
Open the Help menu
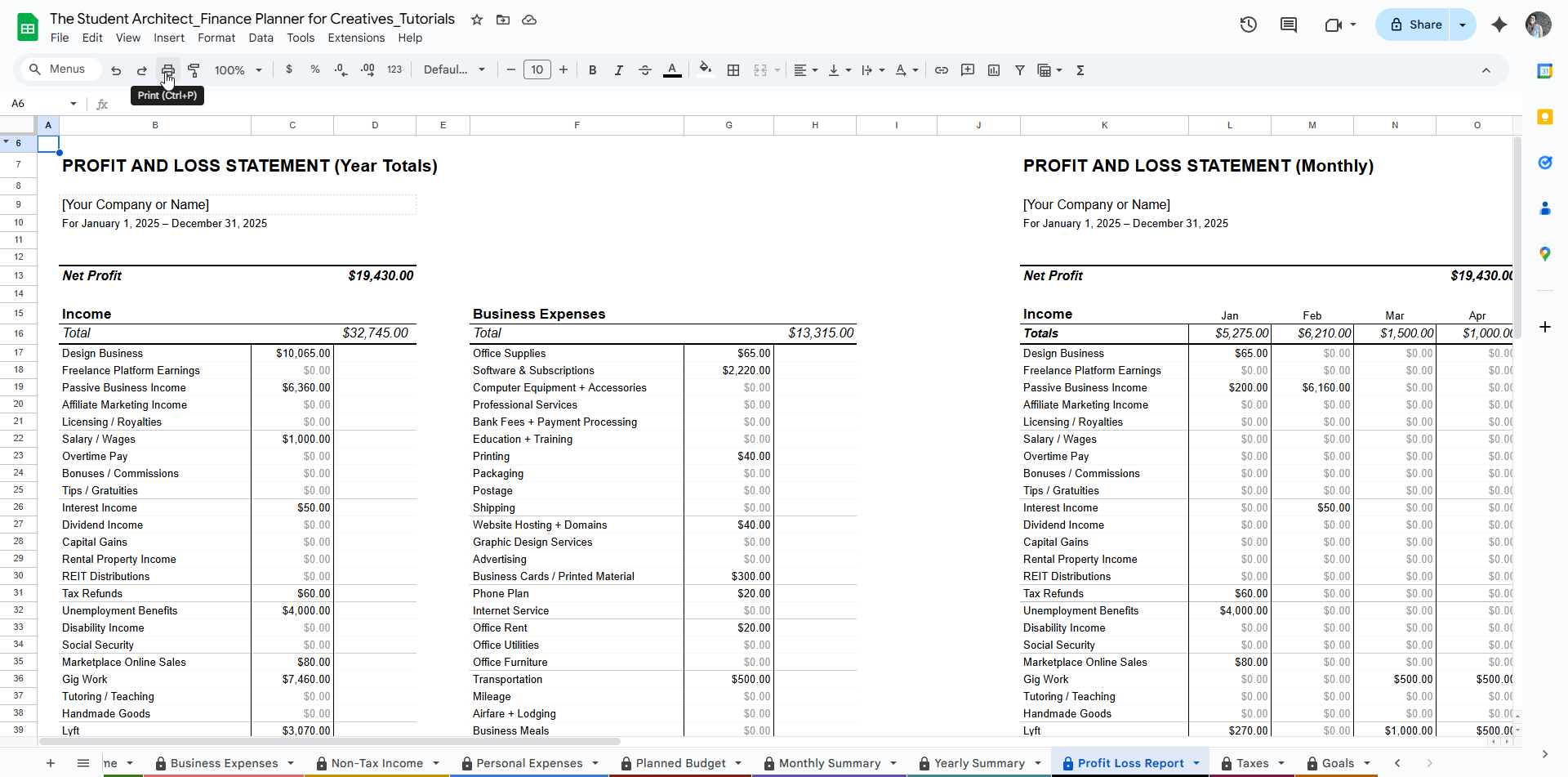click(x=410, y=38)
